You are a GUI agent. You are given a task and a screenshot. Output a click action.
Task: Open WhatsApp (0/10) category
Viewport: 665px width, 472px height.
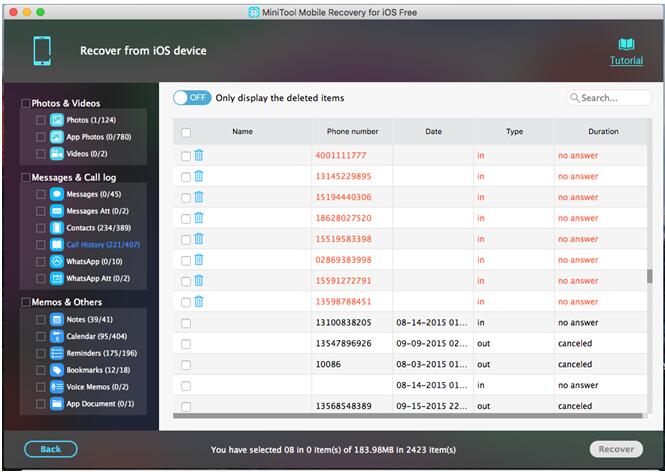pyautogui.click(x=94, y=261)
